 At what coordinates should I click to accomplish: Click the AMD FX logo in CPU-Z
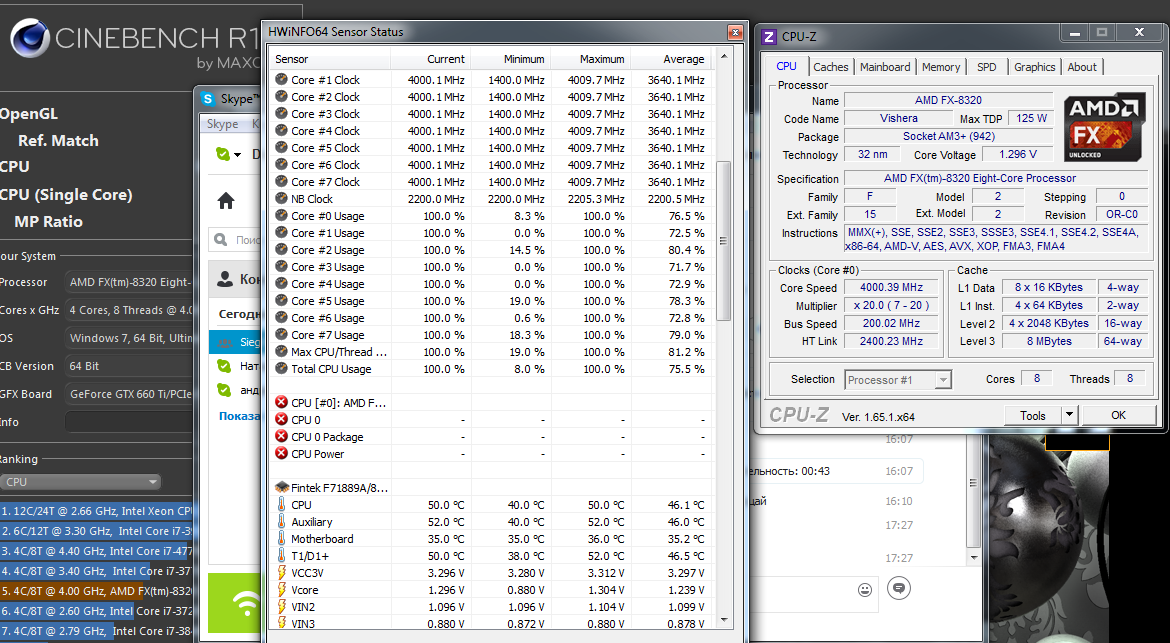coord(1104,127)
